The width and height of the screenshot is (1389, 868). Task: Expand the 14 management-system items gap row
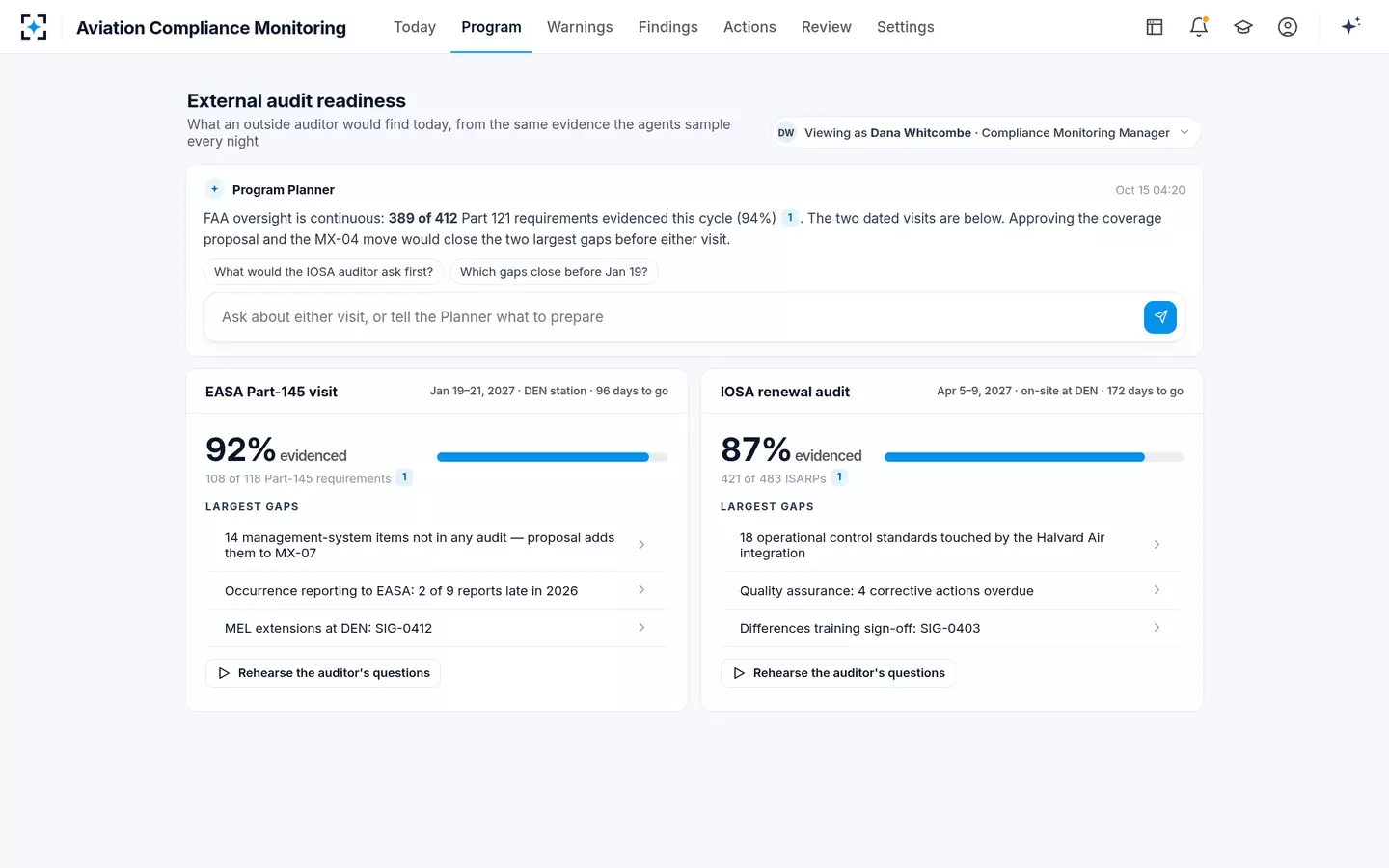click(x=437, y=545)
